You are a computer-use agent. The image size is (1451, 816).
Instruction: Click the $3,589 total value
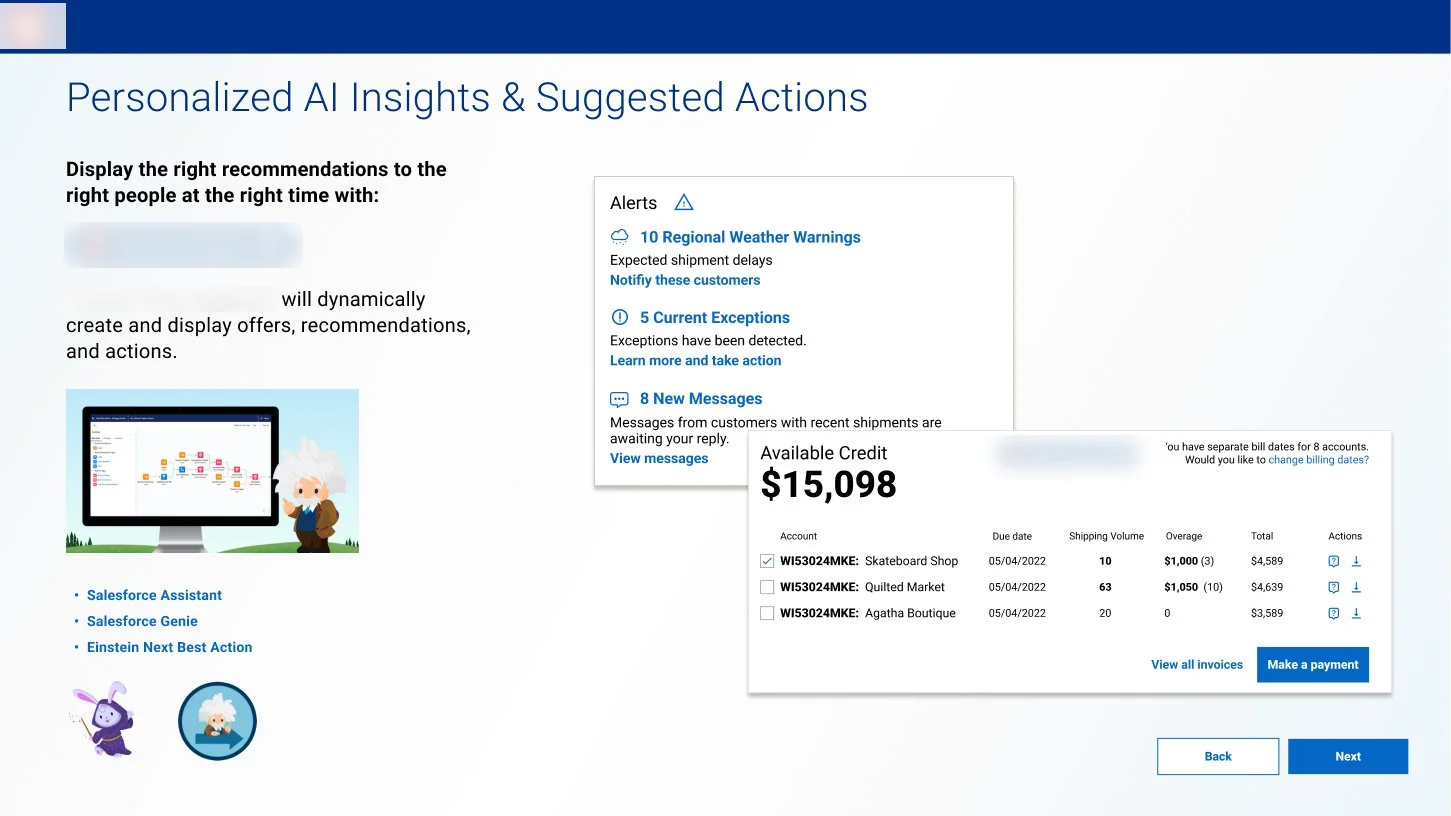coord(1267,613)
